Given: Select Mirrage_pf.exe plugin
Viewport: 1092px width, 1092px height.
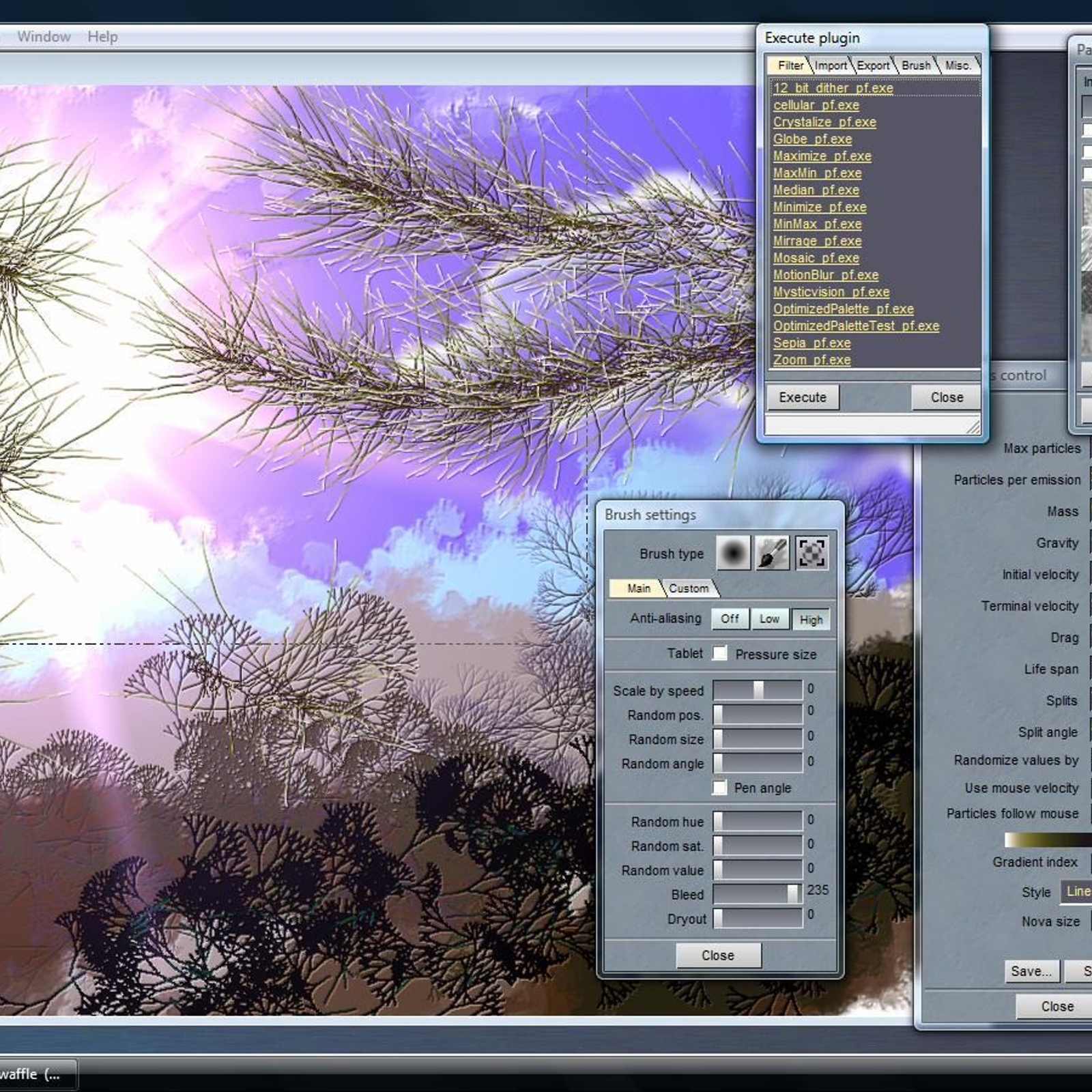Looking at the screenshot, I should pos(817,241).
